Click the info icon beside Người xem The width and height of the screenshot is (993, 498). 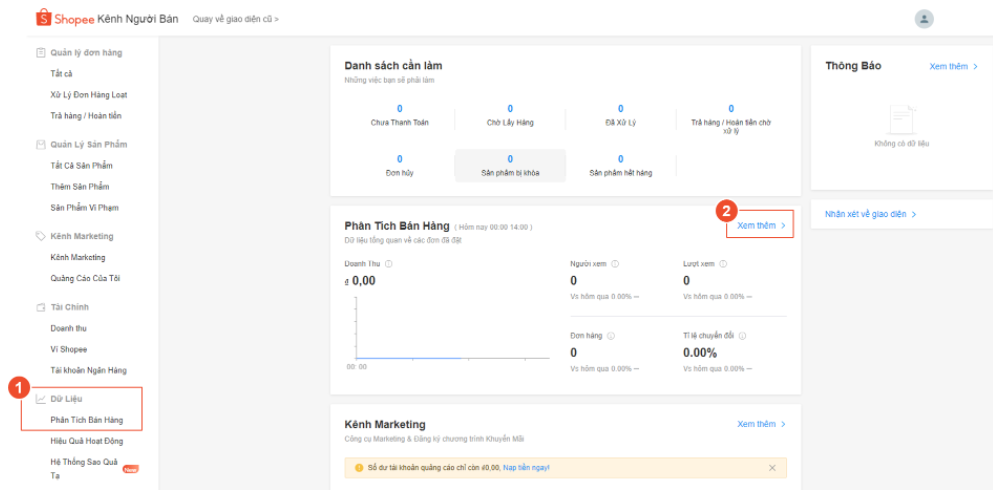click(x=615, y=264)
